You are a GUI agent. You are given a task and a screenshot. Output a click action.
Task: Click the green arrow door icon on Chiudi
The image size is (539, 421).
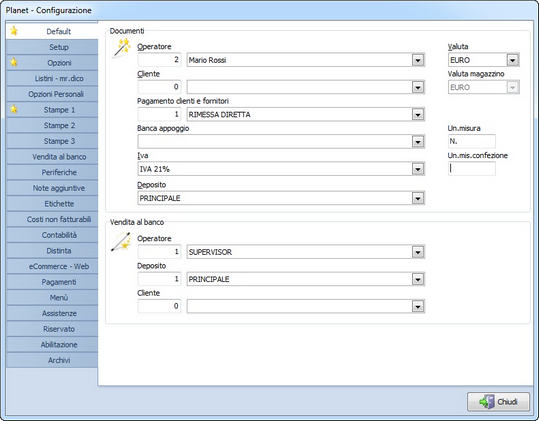487,401
